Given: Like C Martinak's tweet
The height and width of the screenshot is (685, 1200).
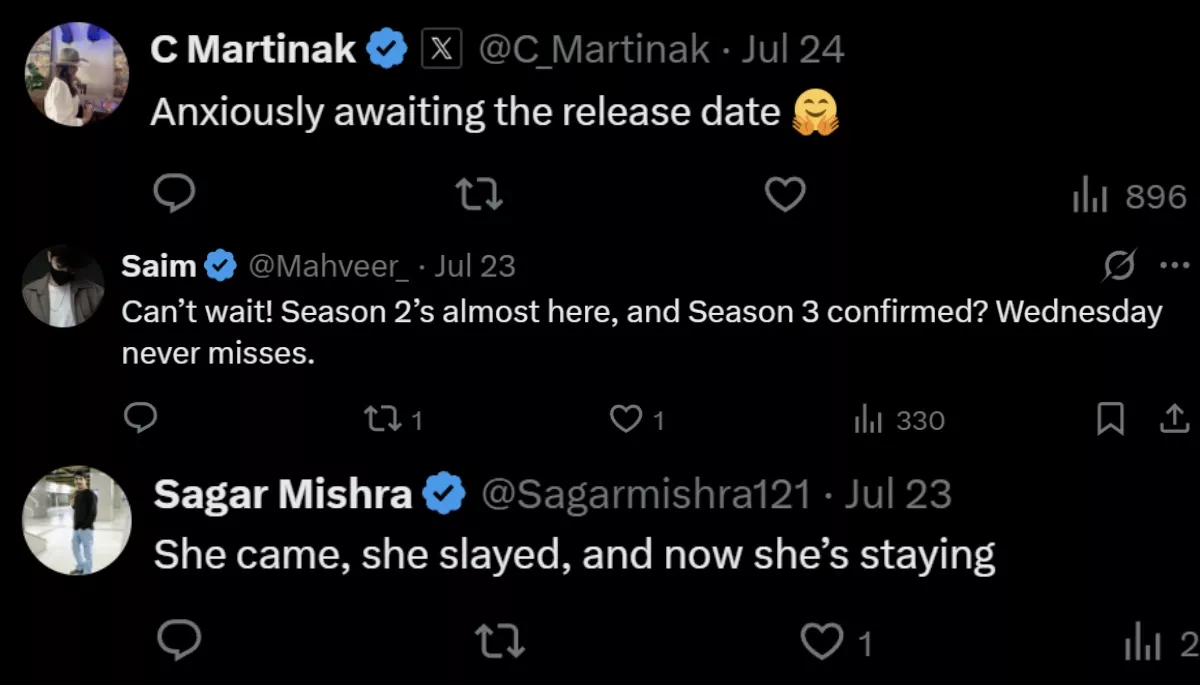Looking at the screenshot, I should (x=785, y=195).
